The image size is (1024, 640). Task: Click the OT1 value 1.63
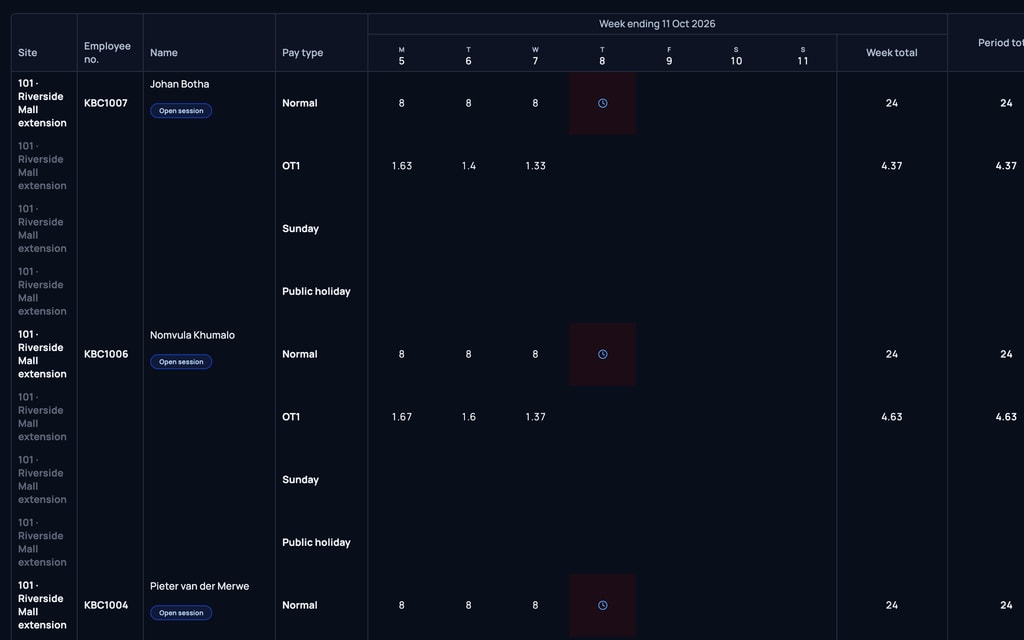coord(402,166)
